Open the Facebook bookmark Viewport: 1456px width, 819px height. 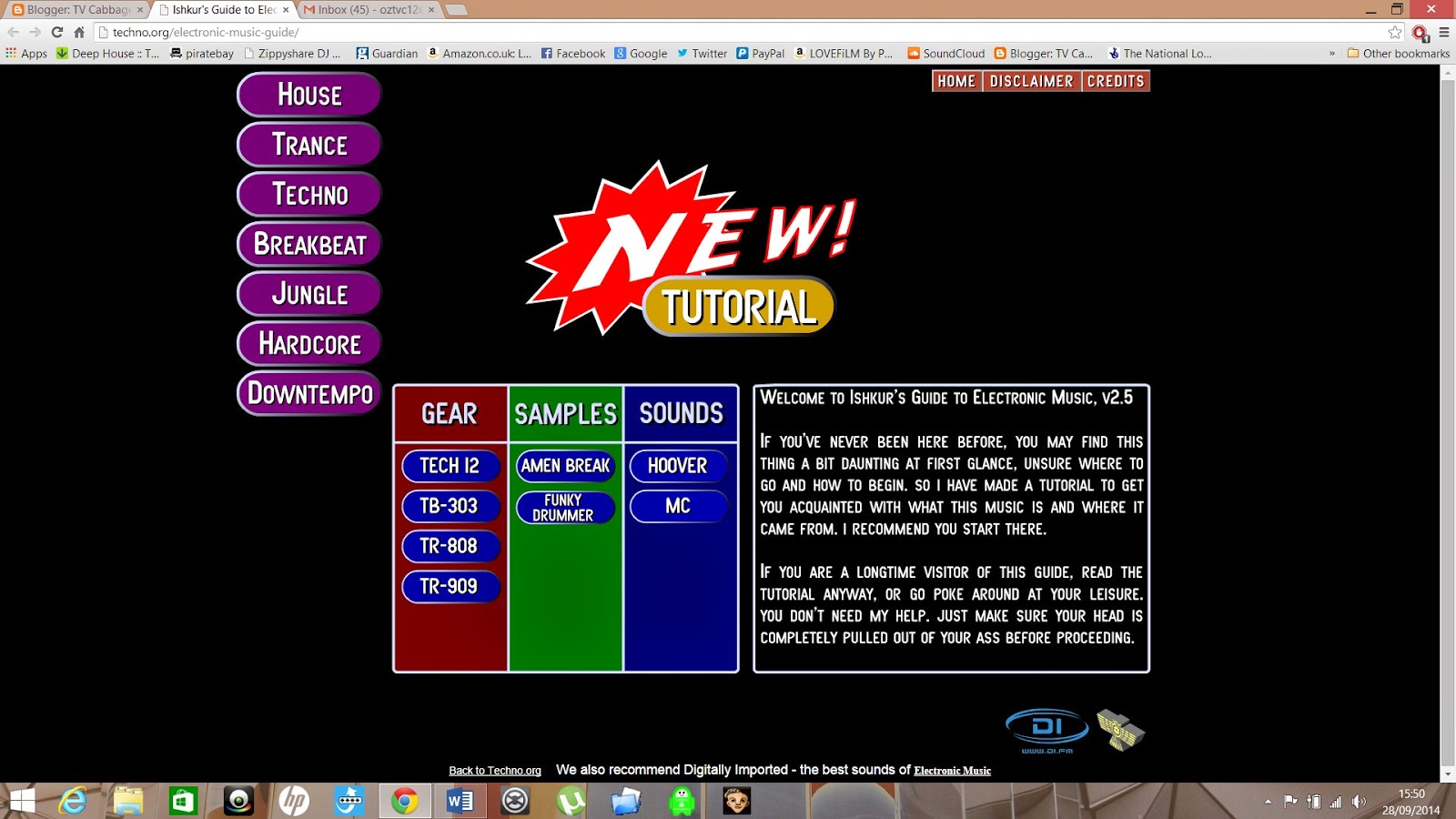point(573,54)
